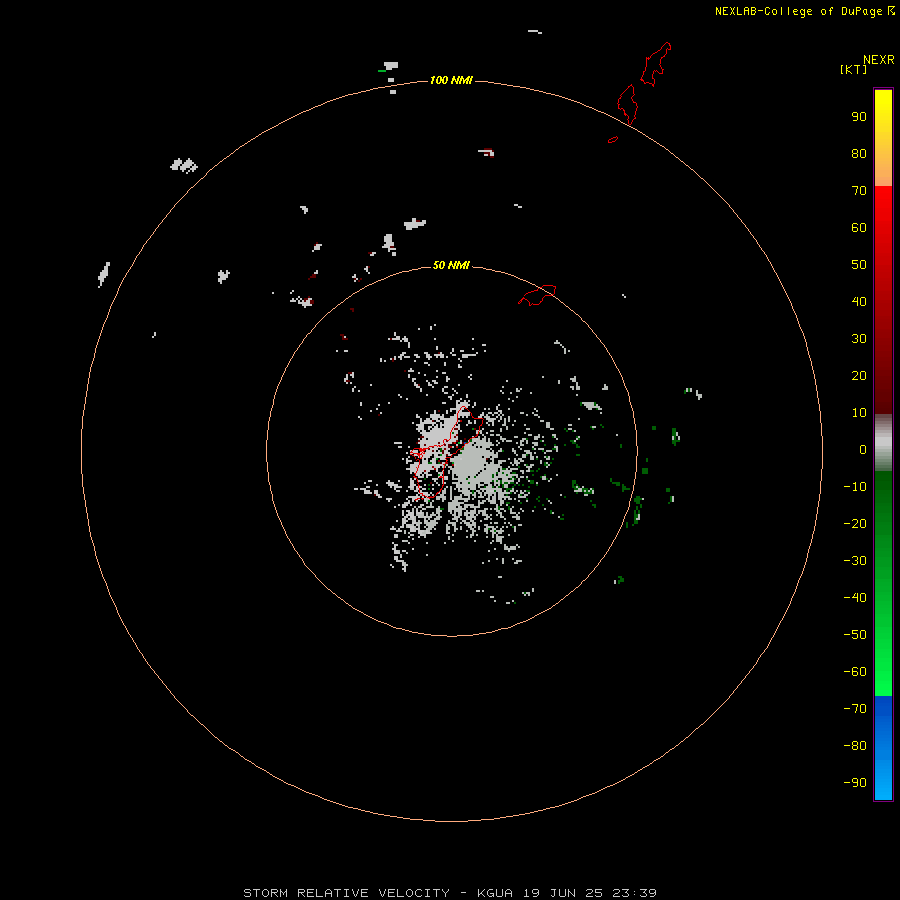Click the 90 knot value on the scale
Screen dimensions: 900x900
859,117
